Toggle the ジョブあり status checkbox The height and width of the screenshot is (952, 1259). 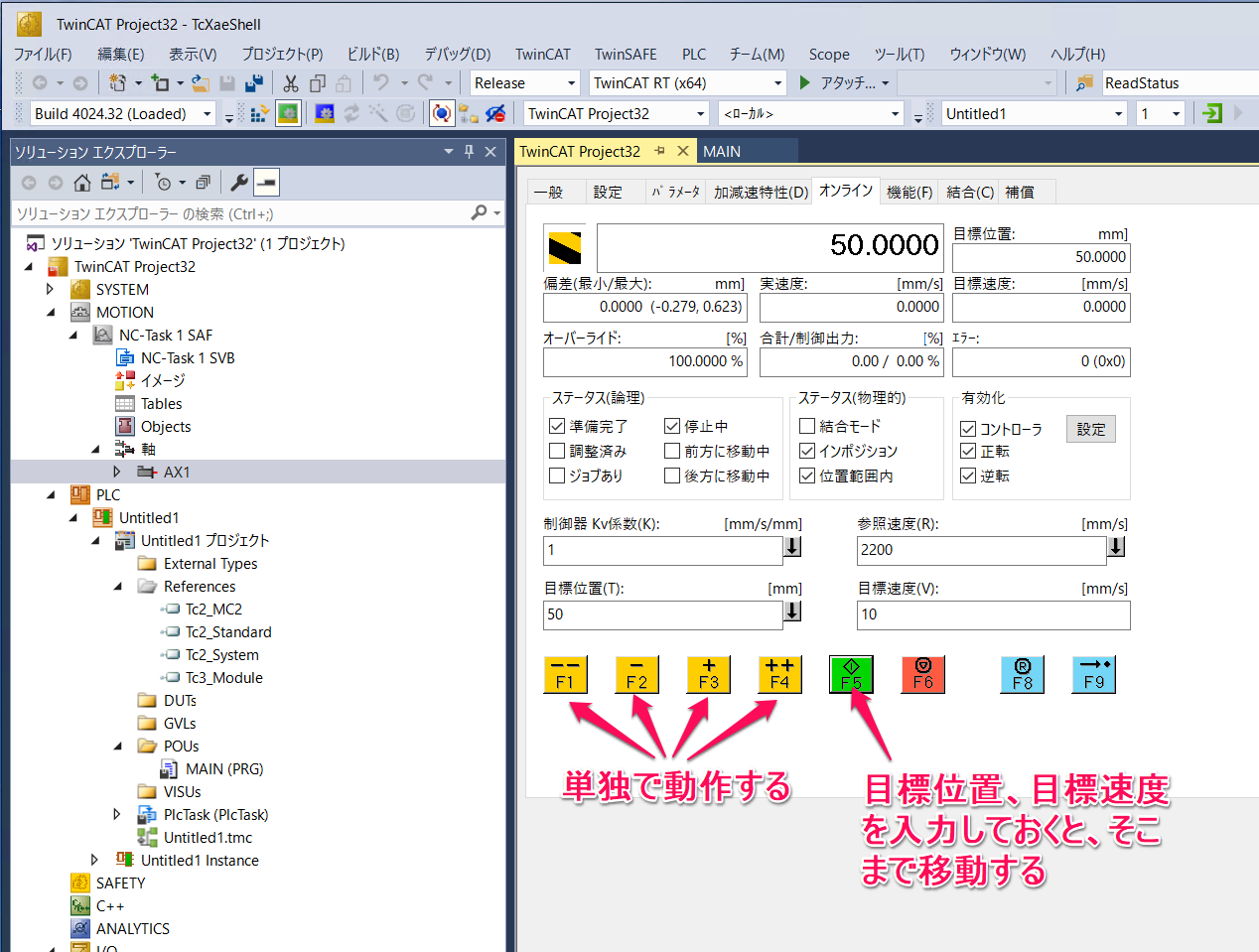[557, 476]
